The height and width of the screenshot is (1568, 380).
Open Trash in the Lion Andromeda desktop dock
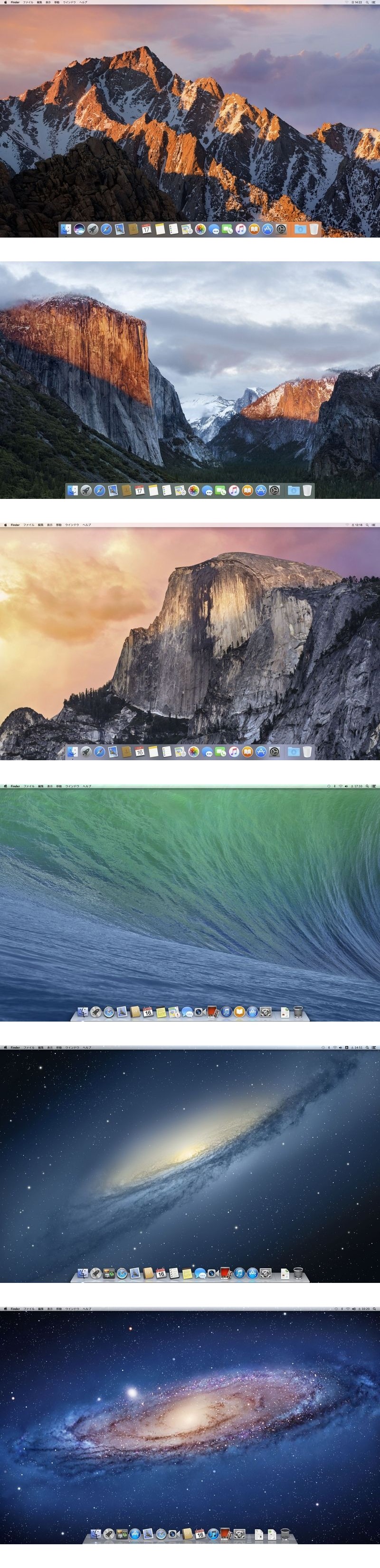coord(285,1535)
